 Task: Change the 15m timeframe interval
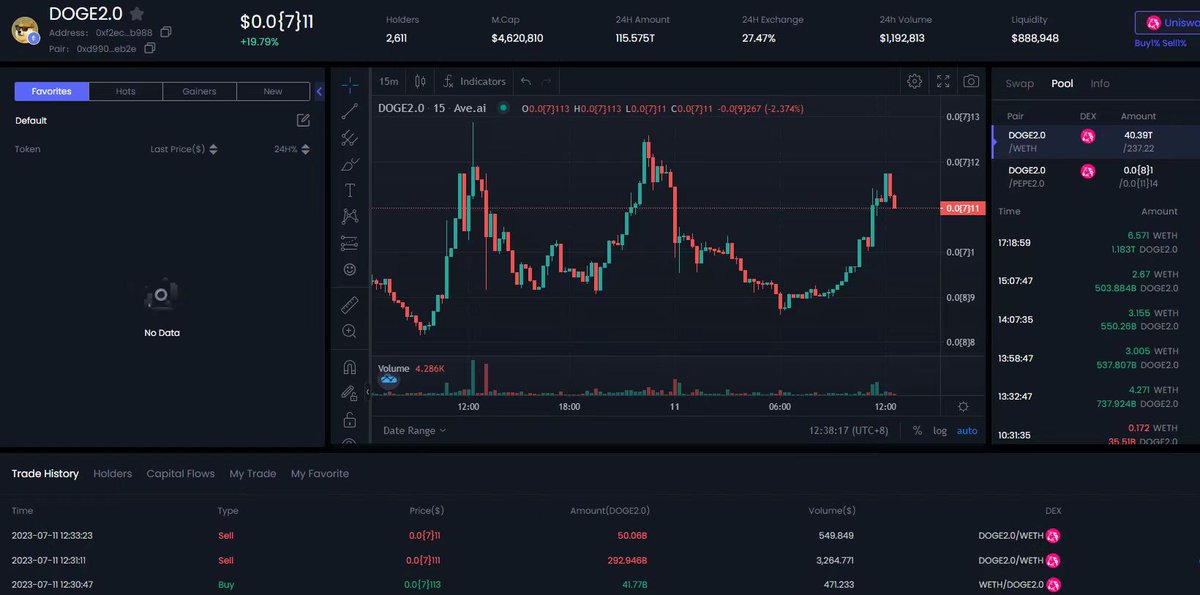coord(389,81)
